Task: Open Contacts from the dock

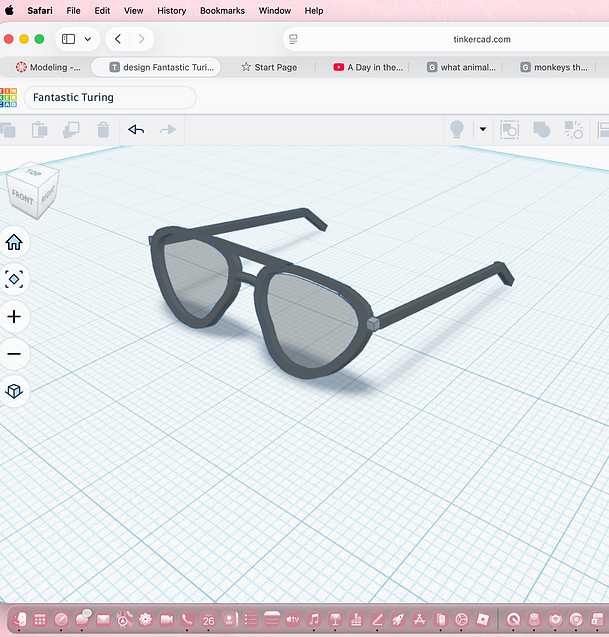Action: pos(230,619)
